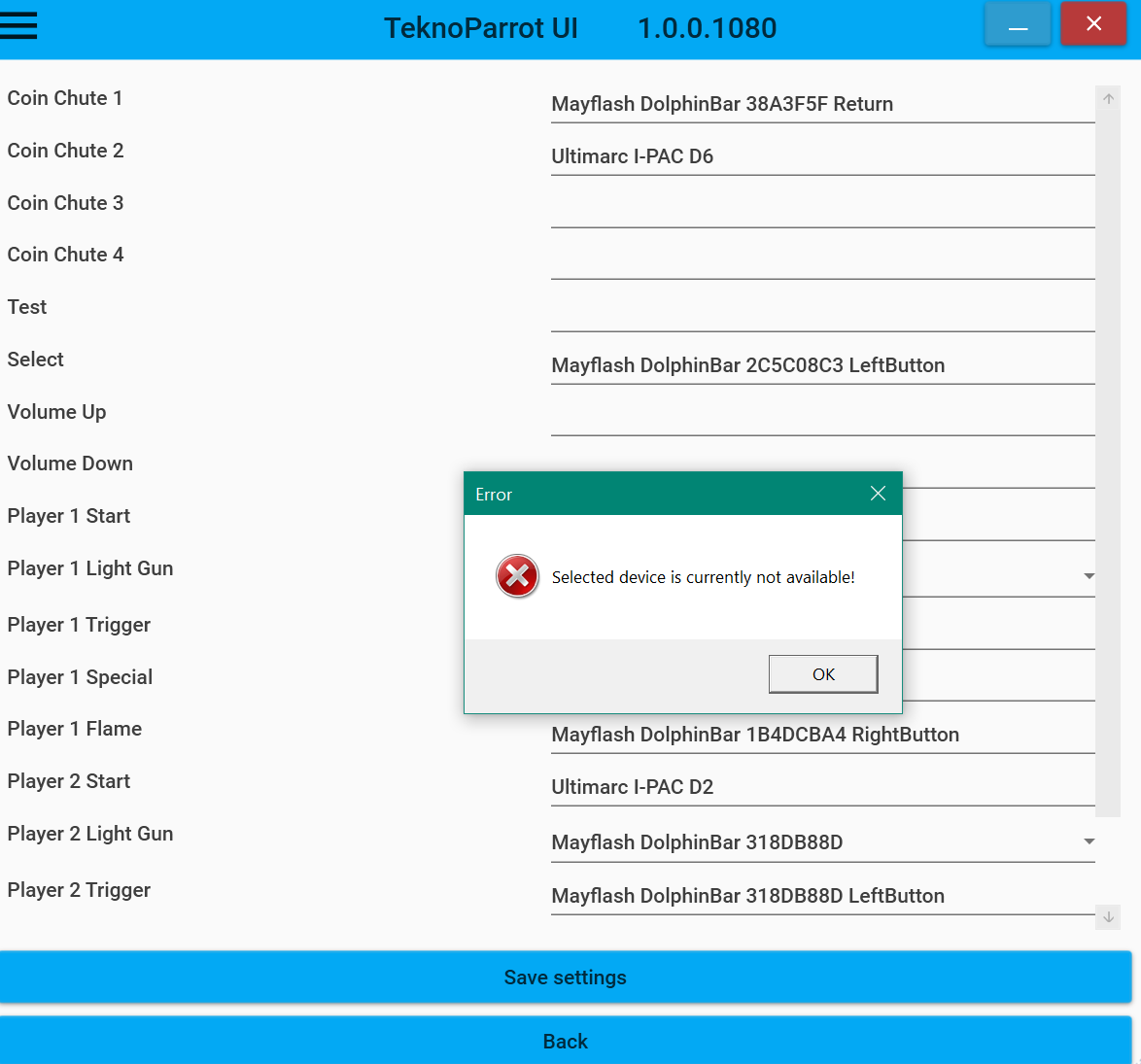Image resolution: width=1141 pixels, height=1064 pixels.
Task: Click the red error icon in the dialog
Action: pyautogui.click(x=516, y=576)
